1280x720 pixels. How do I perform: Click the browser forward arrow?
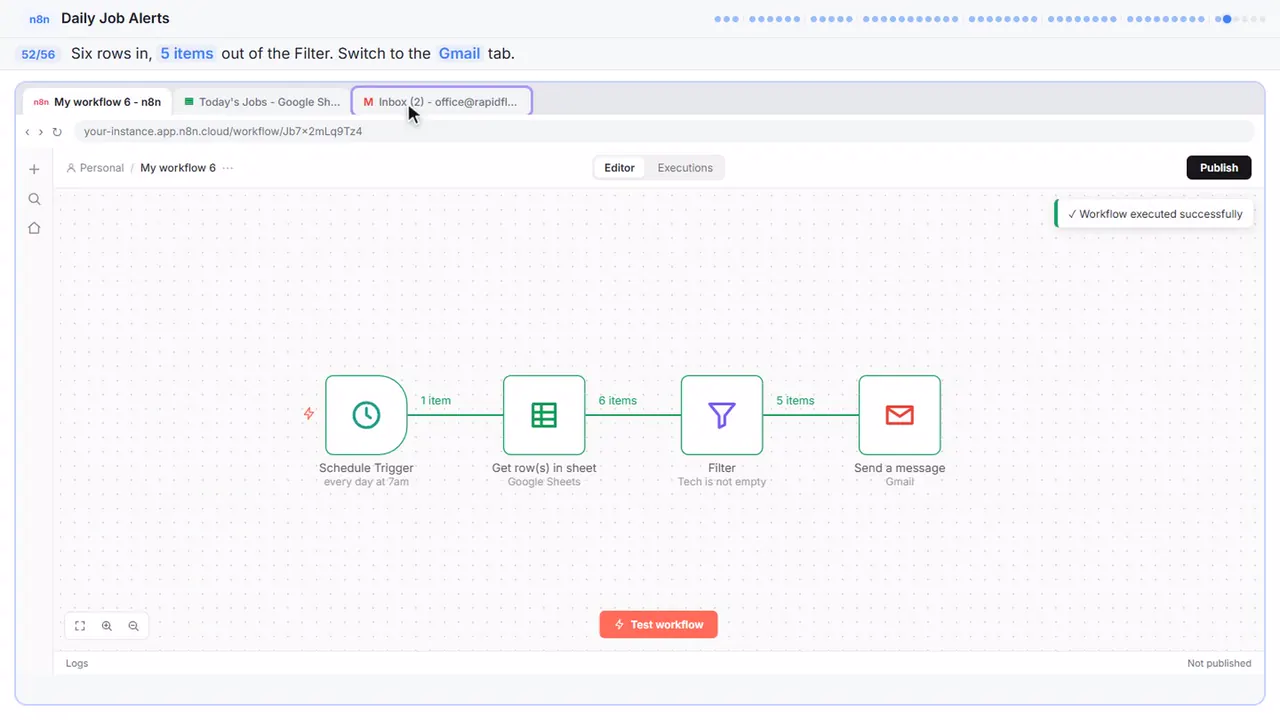[x=40, y=132]
